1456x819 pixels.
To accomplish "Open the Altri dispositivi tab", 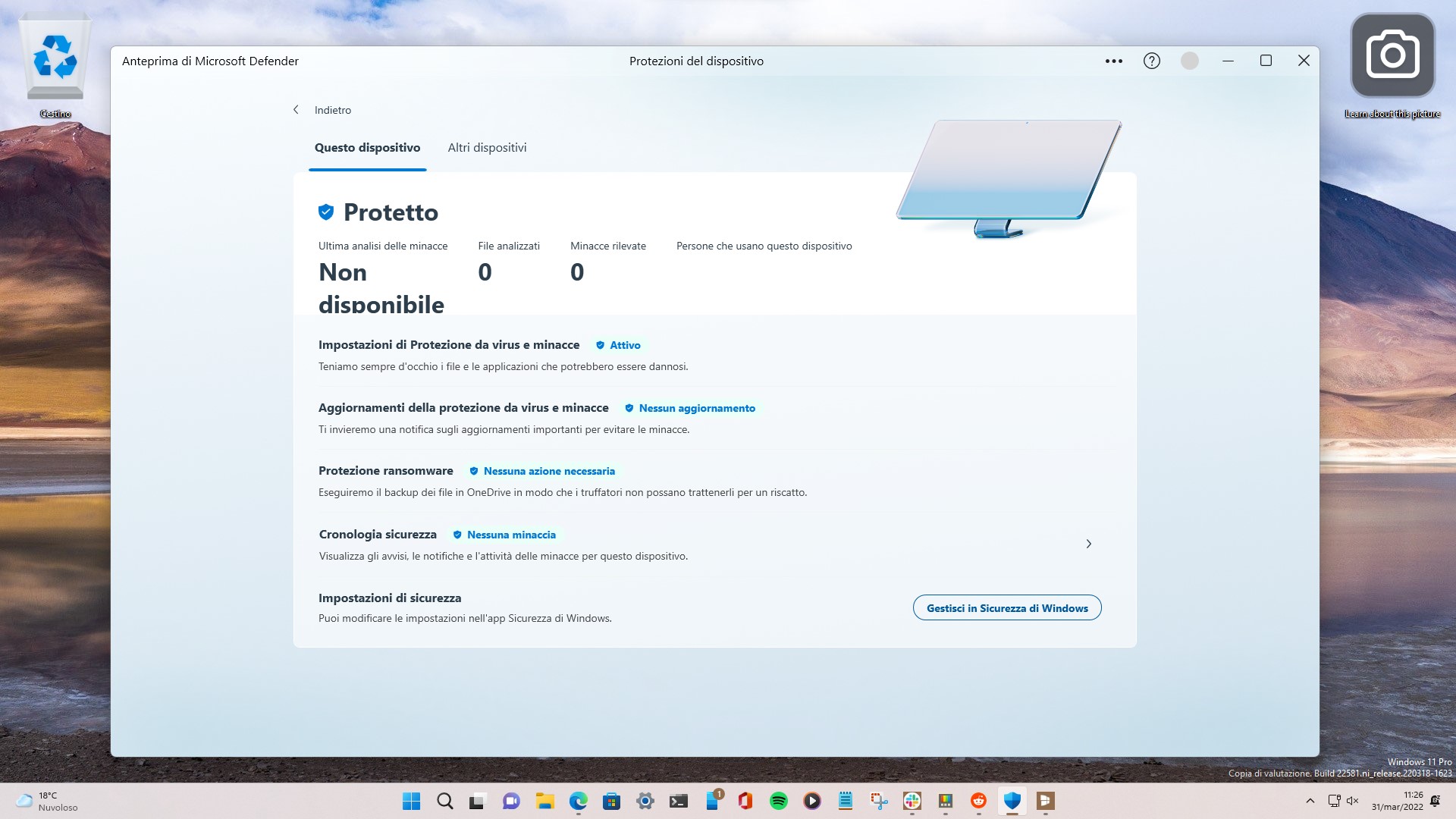I will tap(487, 148).
